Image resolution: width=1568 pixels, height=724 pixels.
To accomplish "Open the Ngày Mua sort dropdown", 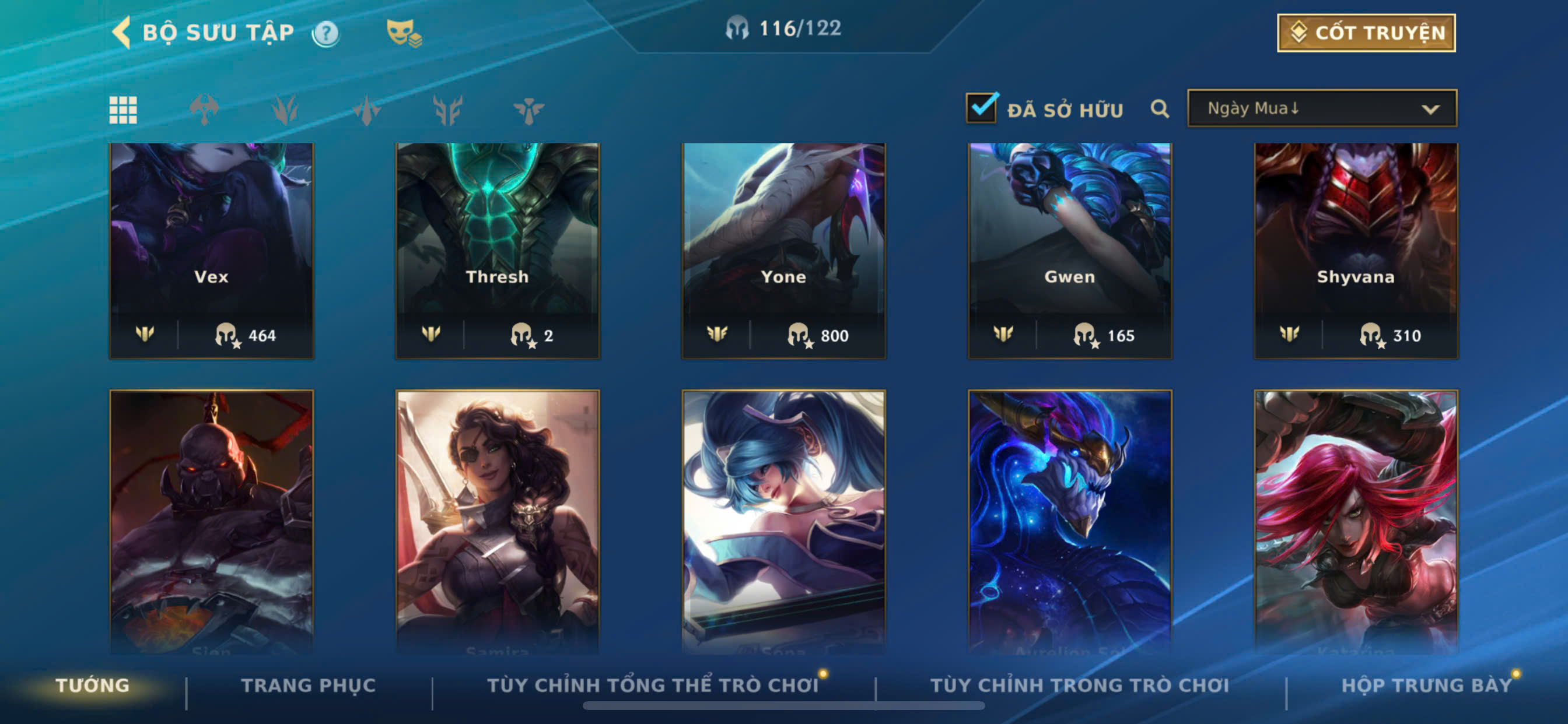I will pos(1321,108).
